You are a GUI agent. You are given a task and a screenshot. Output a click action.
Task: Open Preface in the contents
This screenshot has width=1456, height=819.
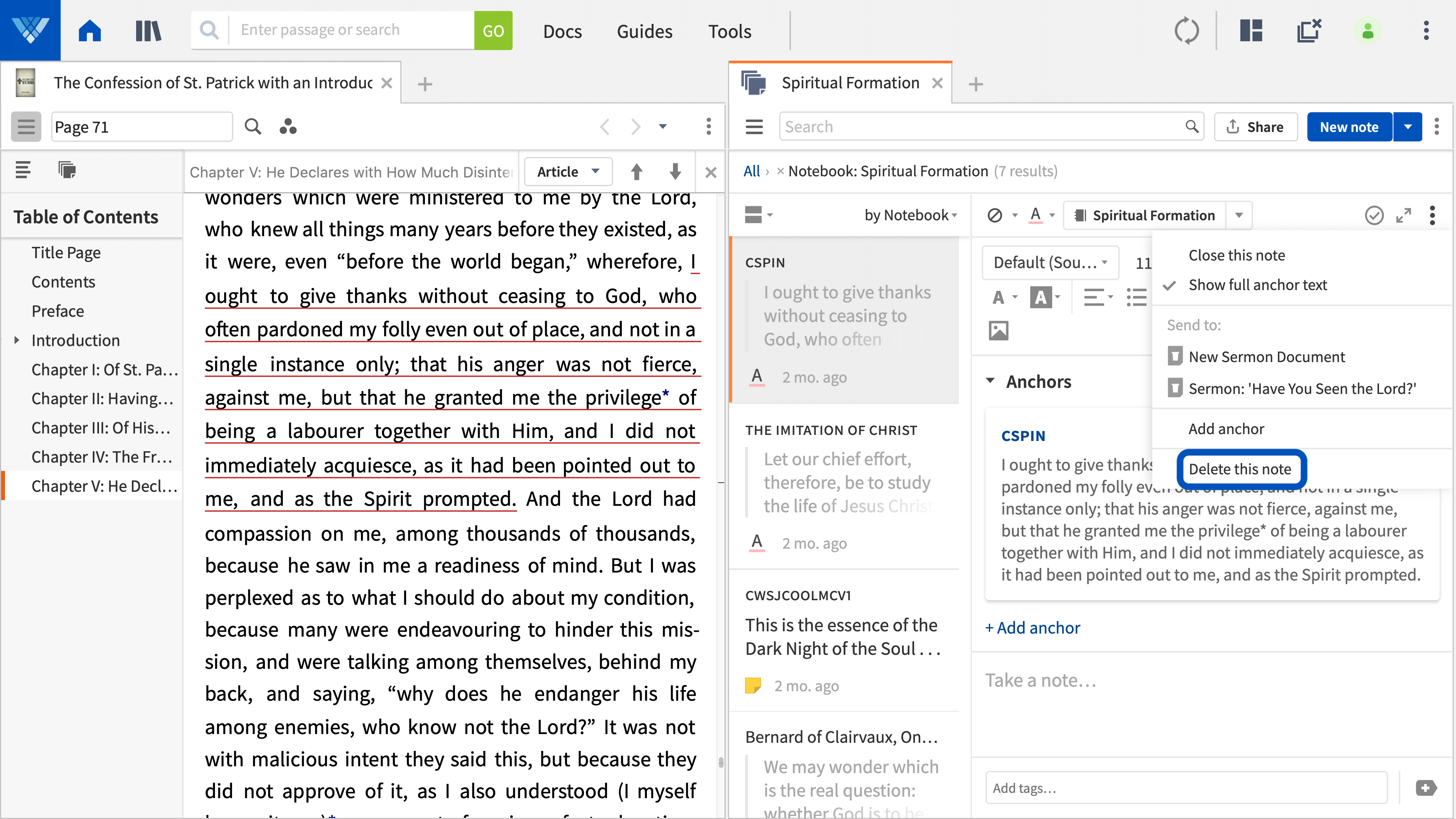[x=58, y=311]
